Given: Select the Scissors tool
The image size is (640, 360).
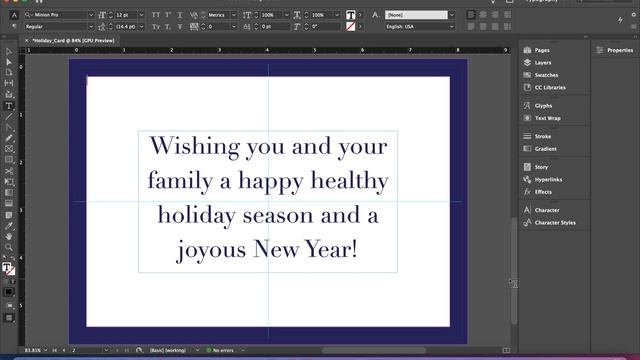Looking at the screenshot, I should point(9,171).
